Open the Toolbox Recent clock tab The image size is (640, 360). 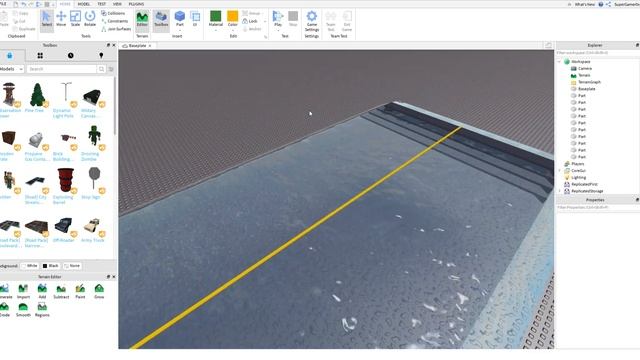tap(71, 56)
